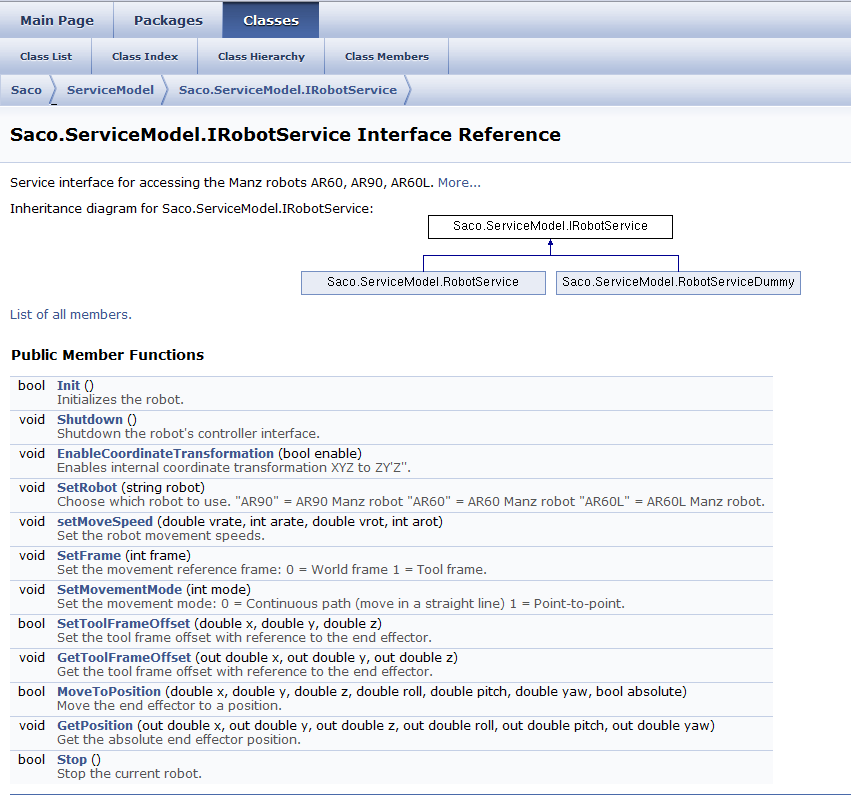The image size is (851, 798).
Task: Open the Class Hierarchy sub-tab
Action: click(x=261, y=56)
